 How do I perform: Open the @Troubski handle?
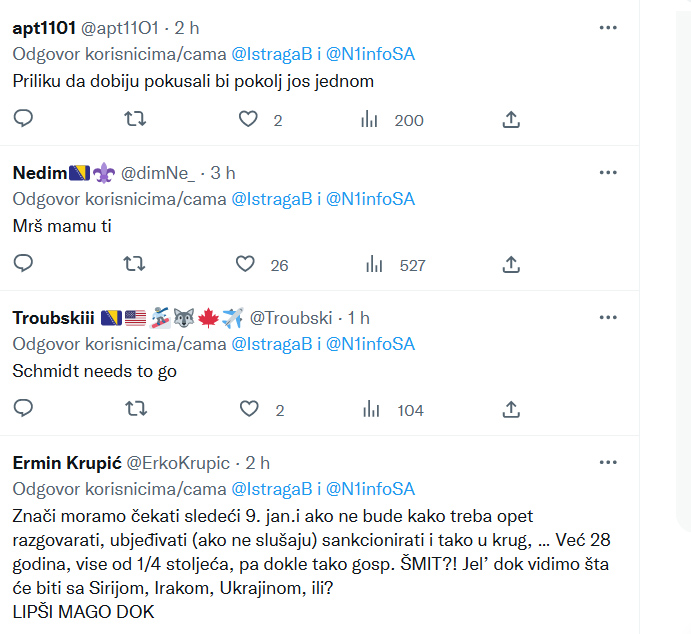(291, 318)
